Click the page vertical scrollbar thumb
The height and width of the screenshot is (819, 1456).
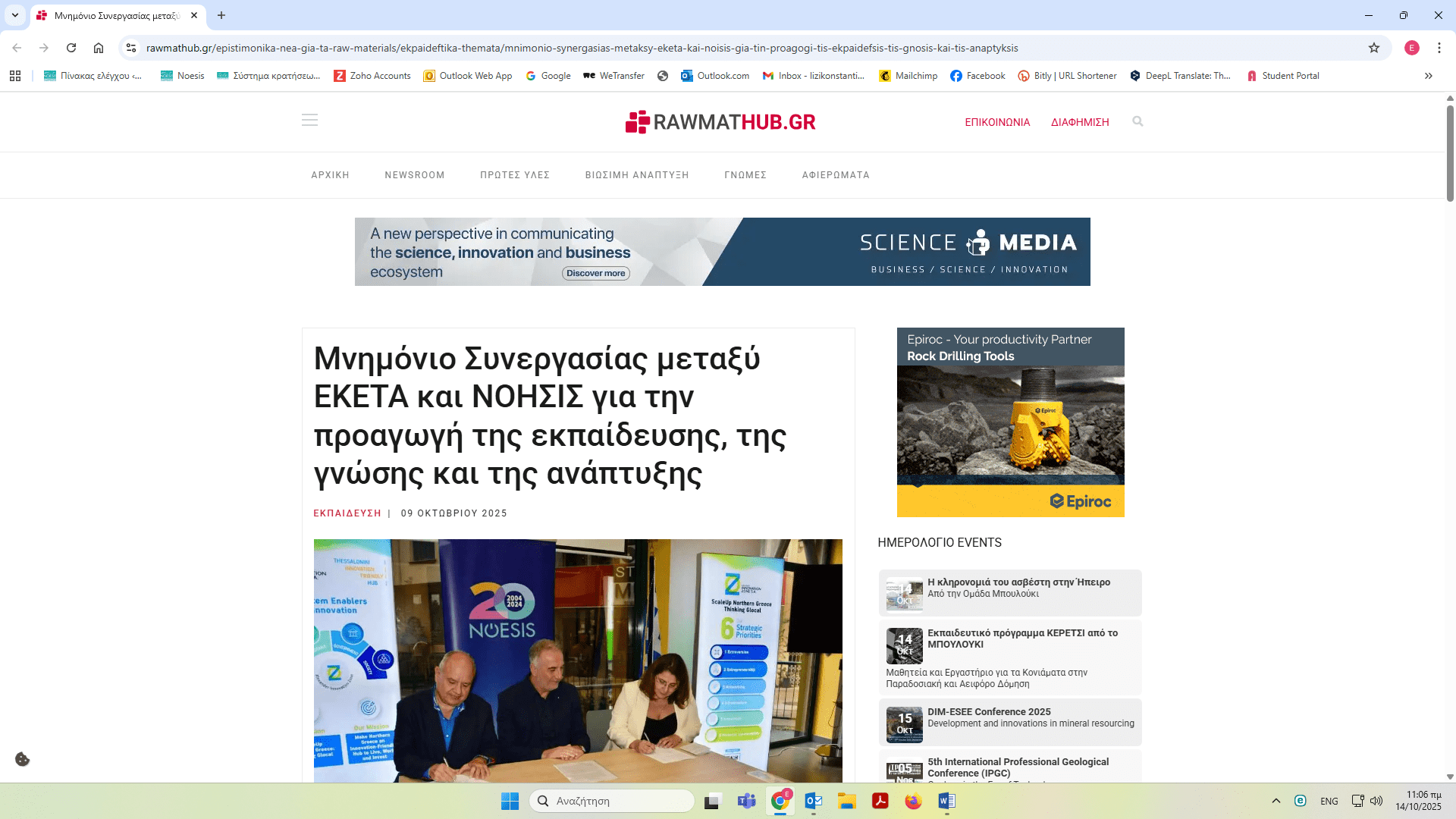click(x=1450, y=152)
